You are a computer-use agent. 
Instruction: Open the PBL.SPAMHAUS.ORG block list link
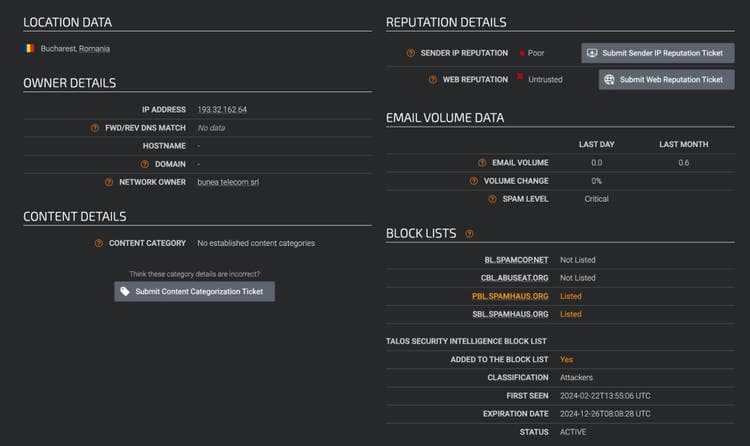(510, 296)
